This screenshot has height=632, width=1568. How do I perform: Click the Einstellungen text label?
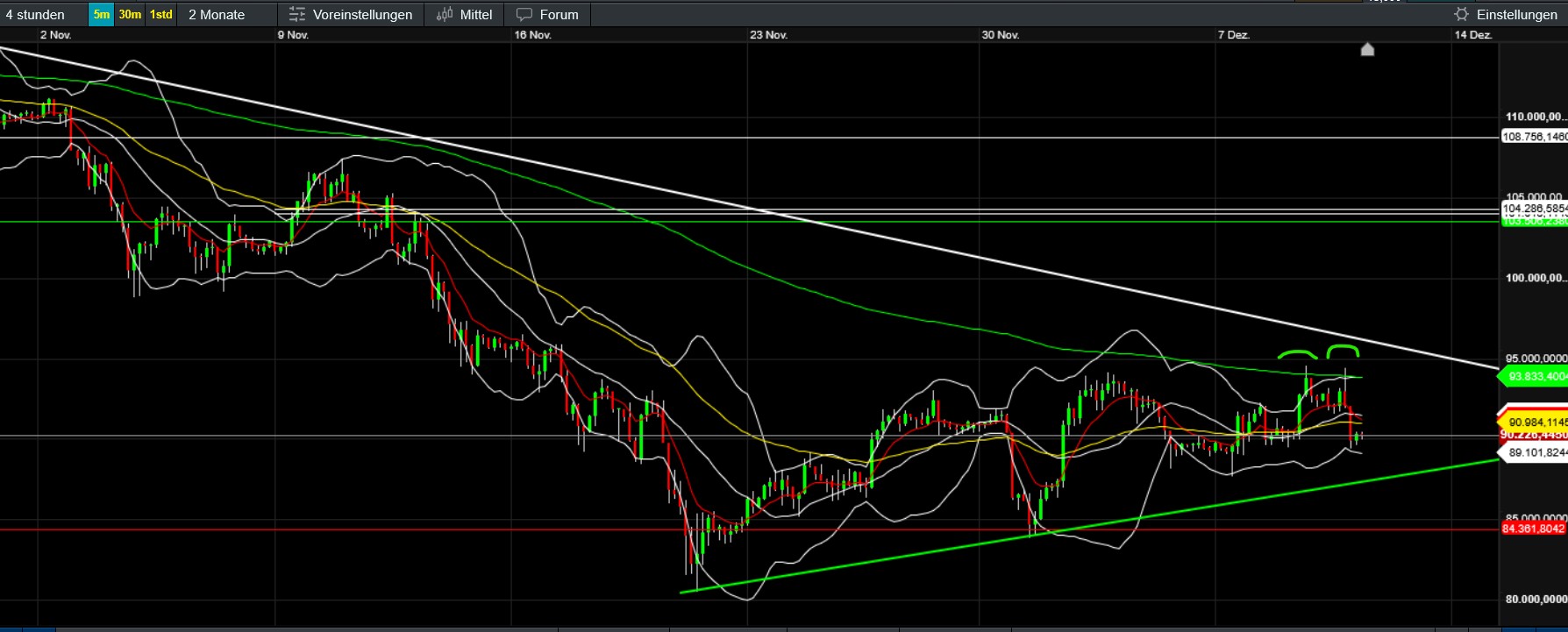click(1516, 15)
